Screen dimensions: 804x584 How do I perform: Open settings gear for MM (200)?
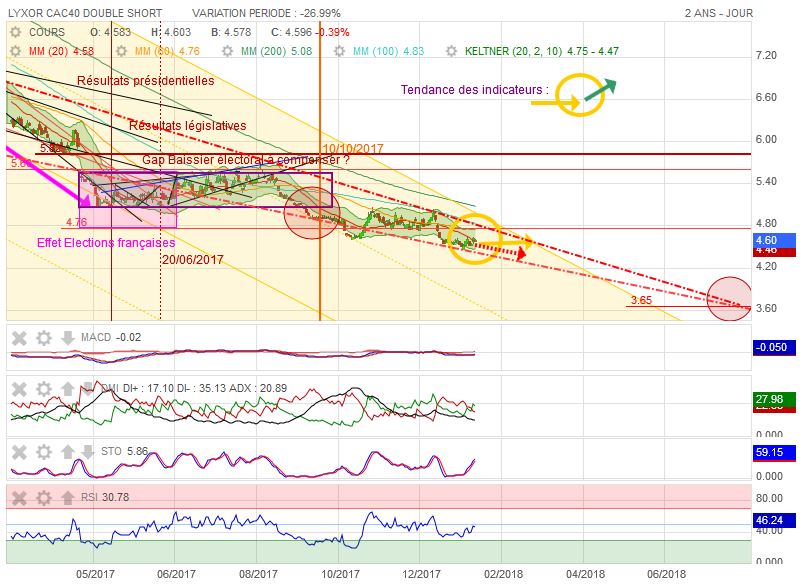tap(228, 51)
